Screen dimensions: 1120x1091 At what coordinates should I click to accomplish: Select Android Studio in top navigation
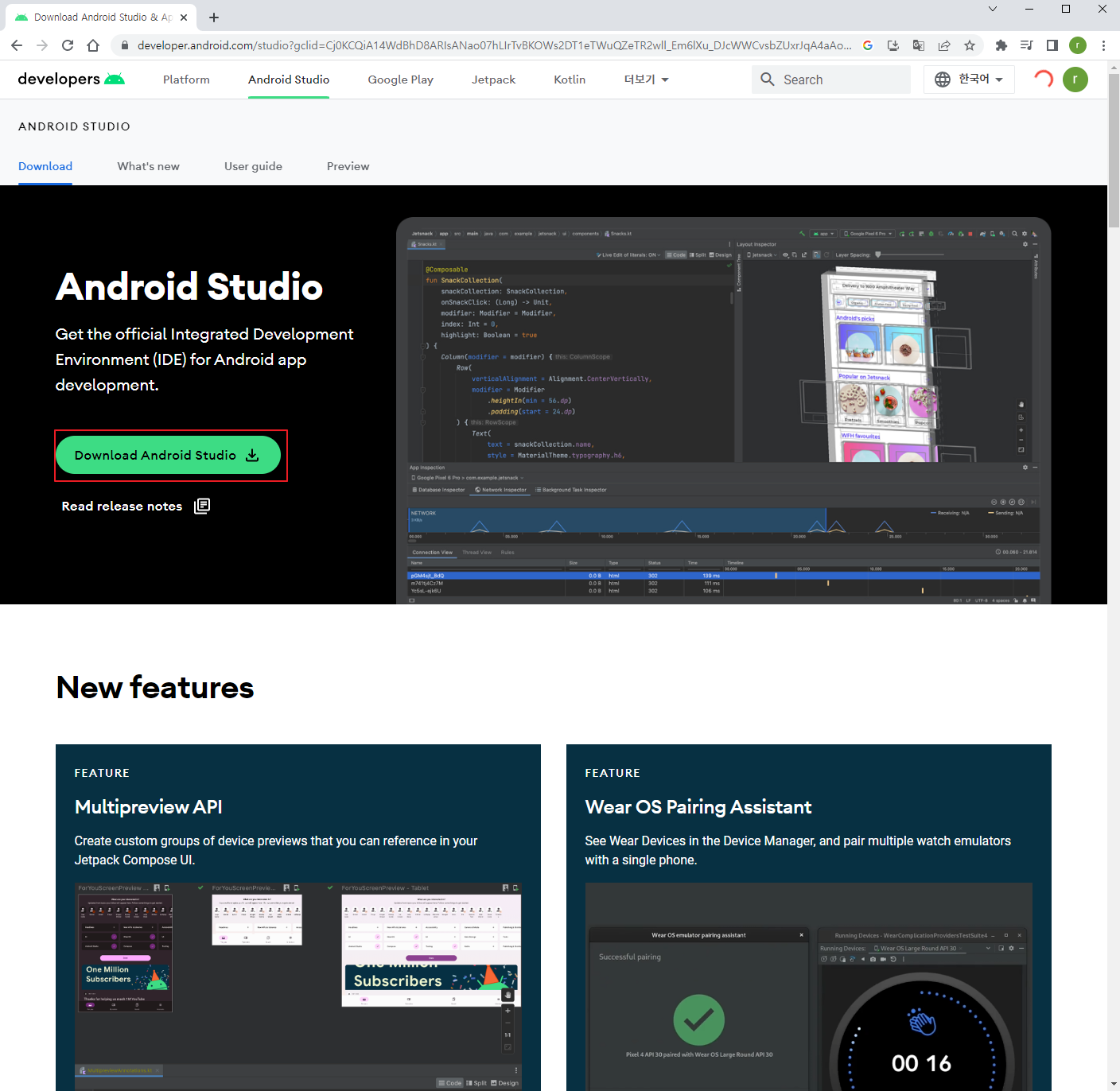pyautogui.click(x=289, y=80)
